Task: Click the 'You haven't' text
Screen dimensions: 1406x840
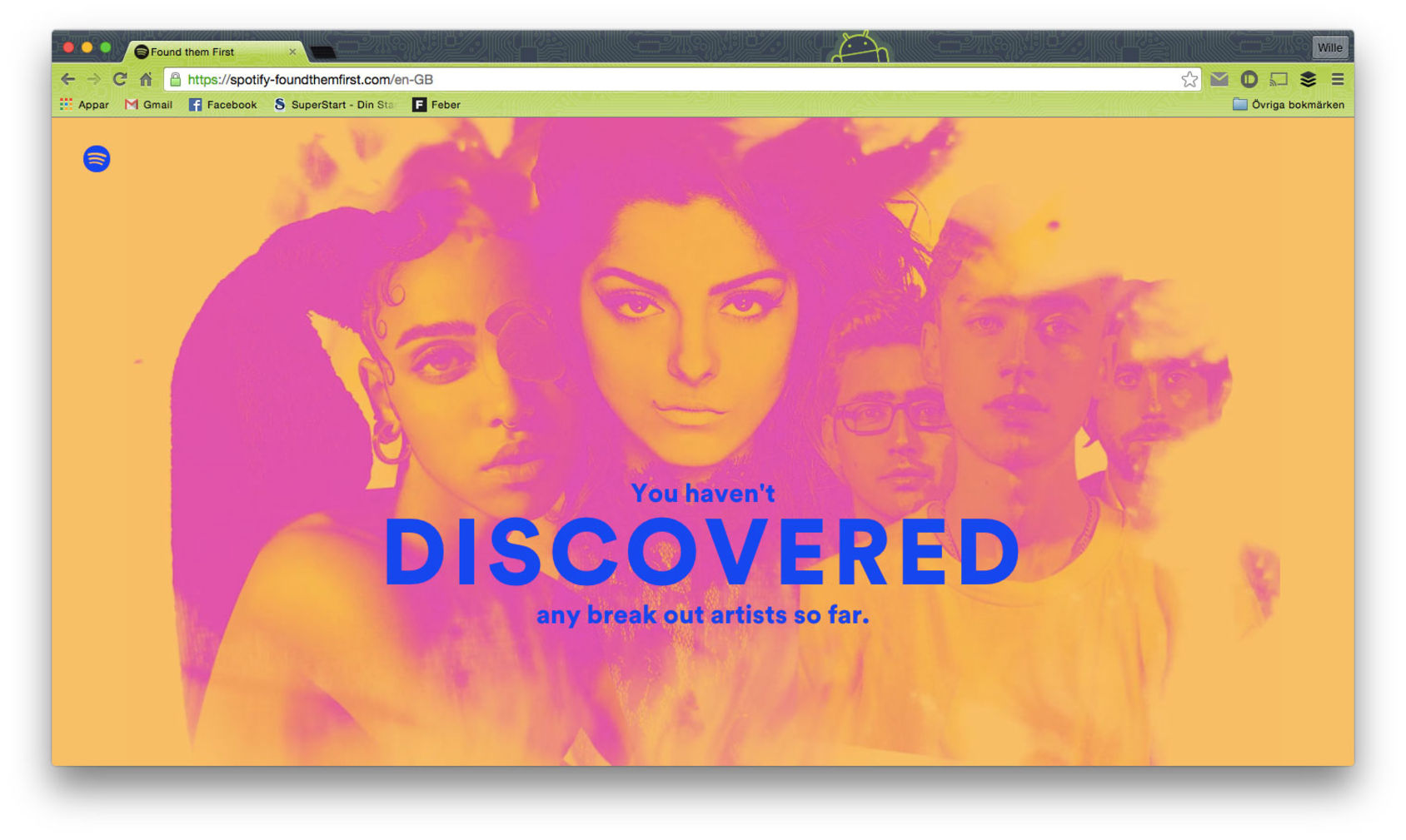Action: tap(703, 493)
